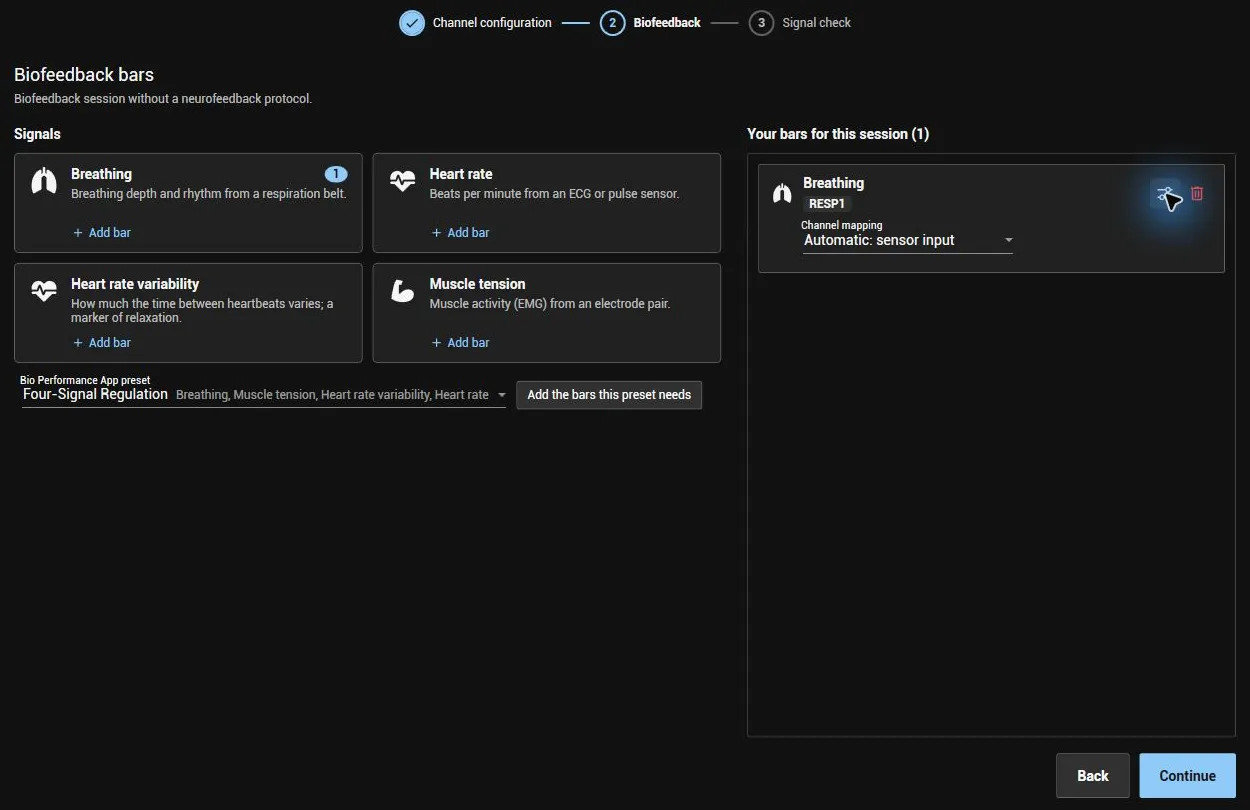Go Back to the previous step
This screenshot has height=810, width=1250.
click(1093, 775)
